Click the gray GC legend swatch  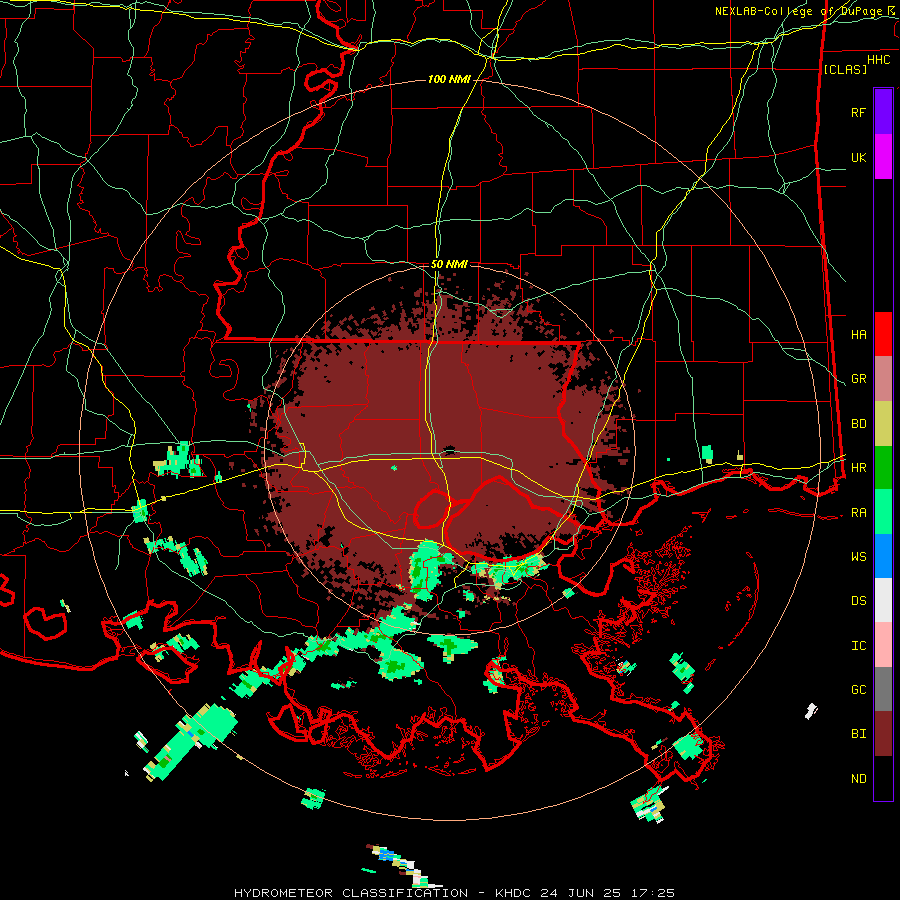(x=883, y=689)
